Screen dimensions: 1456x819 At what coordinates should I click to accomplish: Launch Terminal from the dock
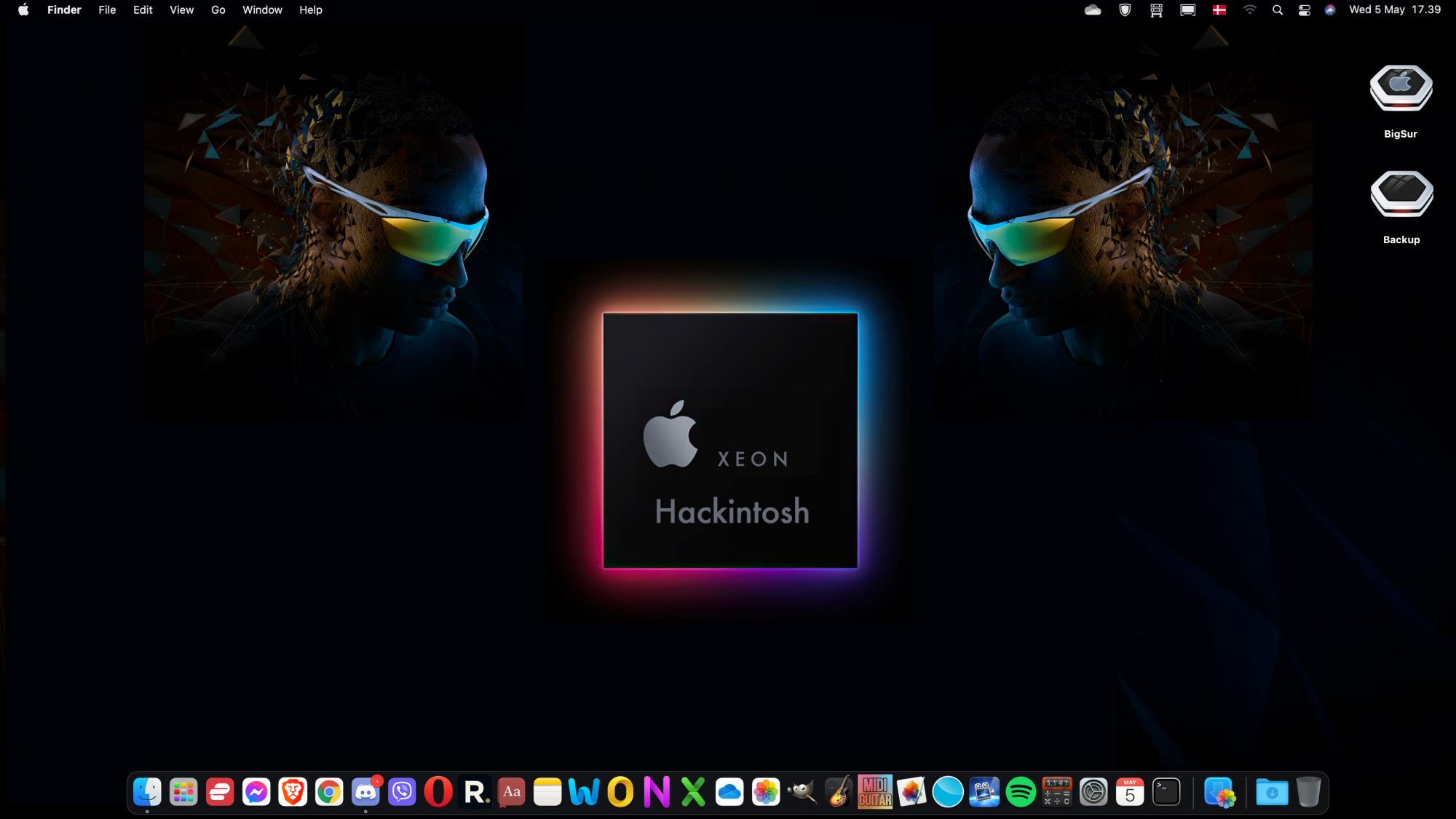pos(1166,792)
